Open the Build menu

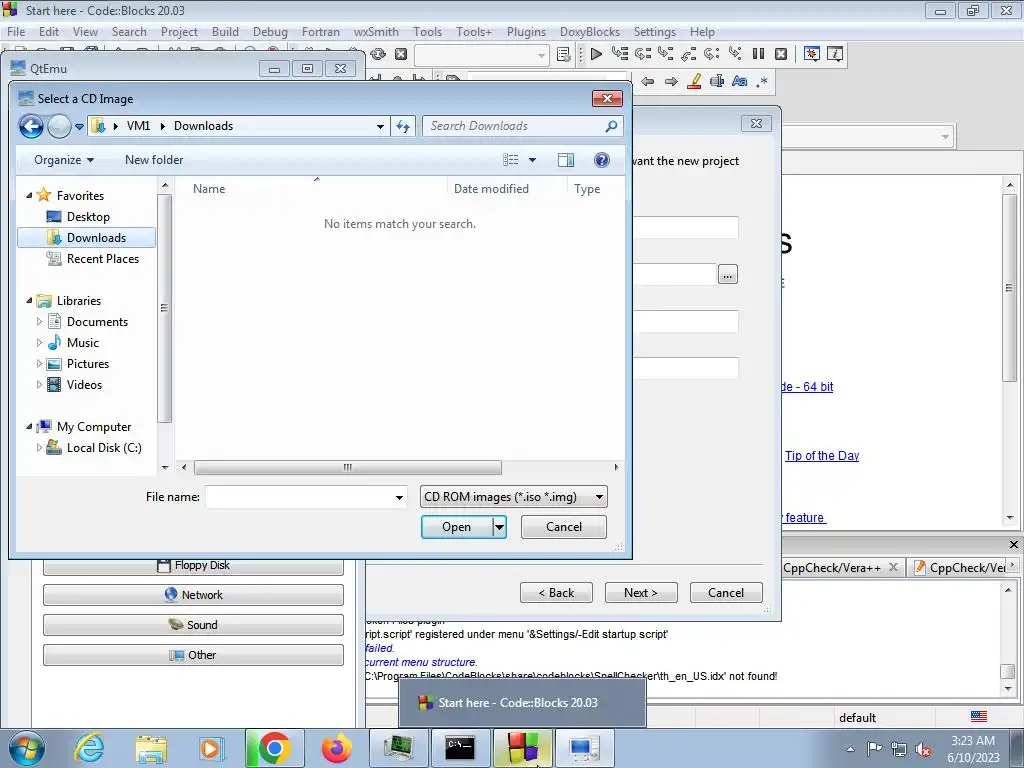click(x=225, y=31)
